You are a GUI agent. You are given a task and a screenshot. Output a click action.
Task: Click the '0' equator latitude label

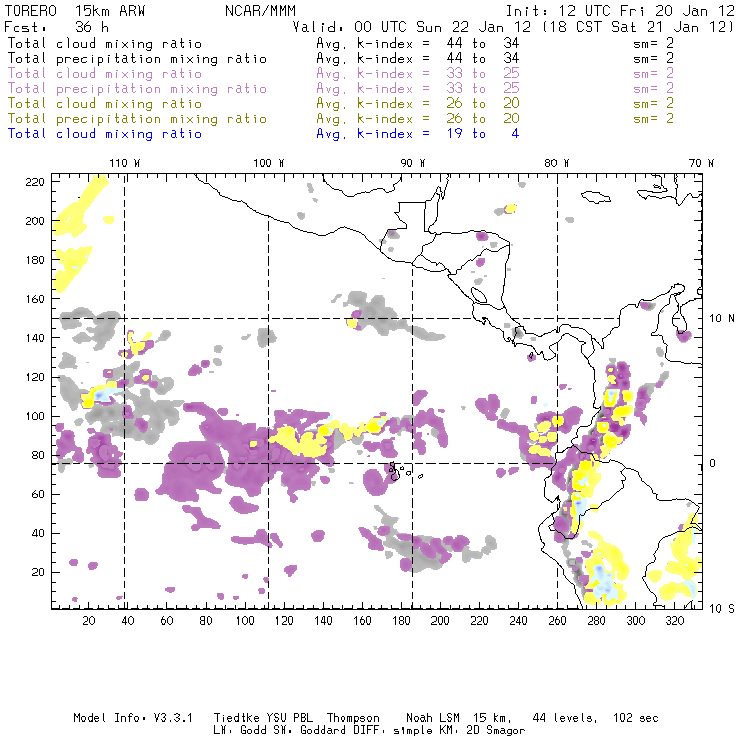point(713,463)
